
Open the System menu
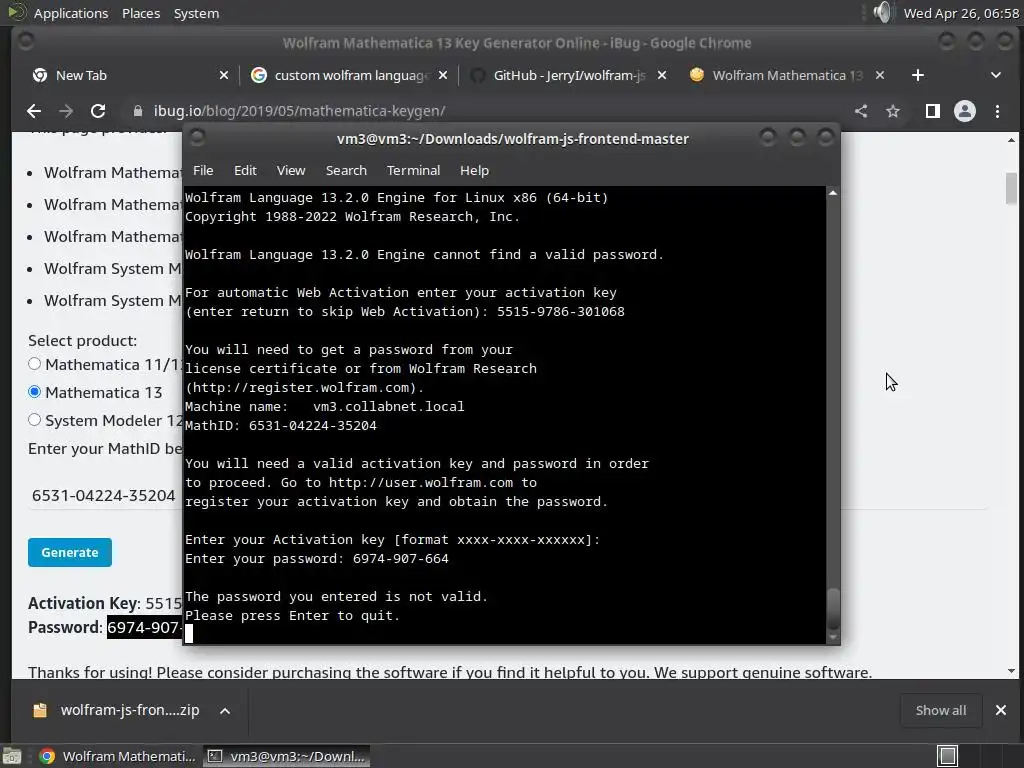click(x=196, y=13)
